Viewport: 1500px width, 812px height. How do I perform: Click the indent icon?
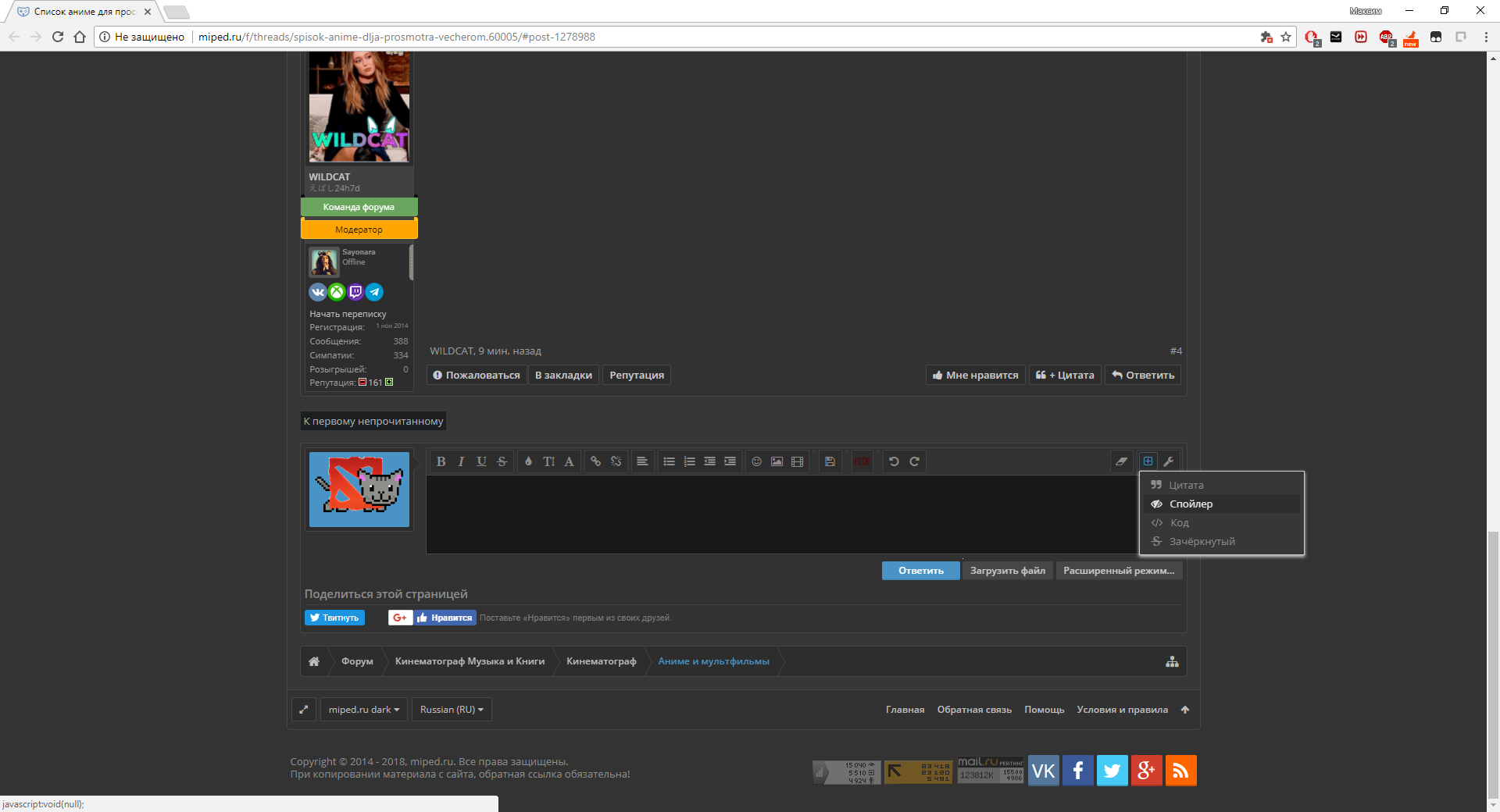tap(730, 461)
